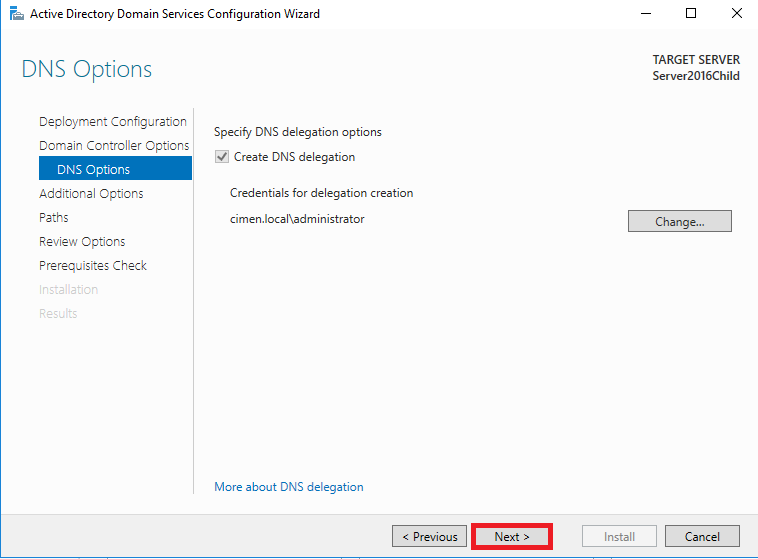758x559 pixels.
Task: Minimize the wizard window
Action: point(646,14)
